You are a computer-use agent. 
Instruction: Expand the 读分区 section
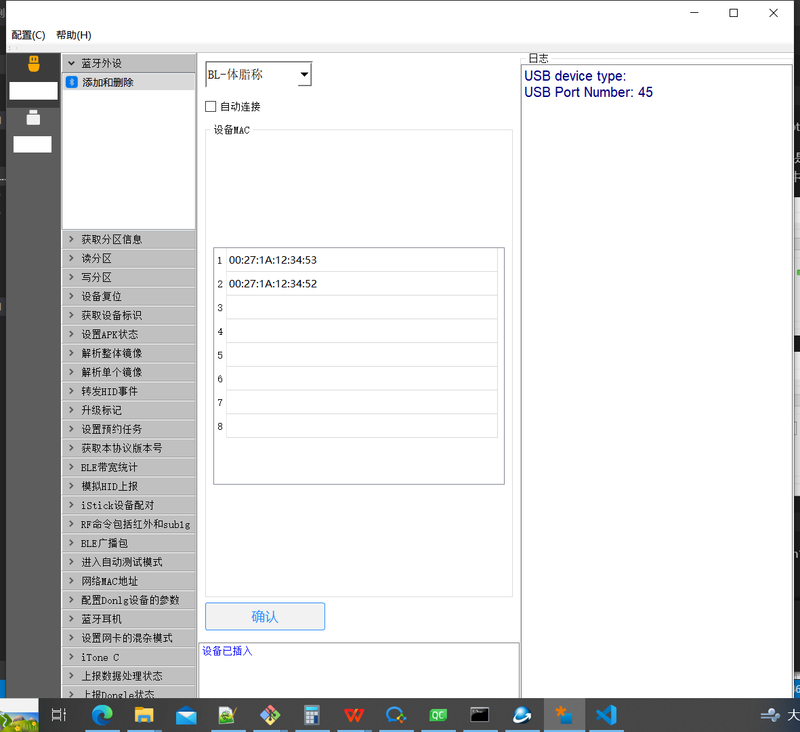[129, 258]
